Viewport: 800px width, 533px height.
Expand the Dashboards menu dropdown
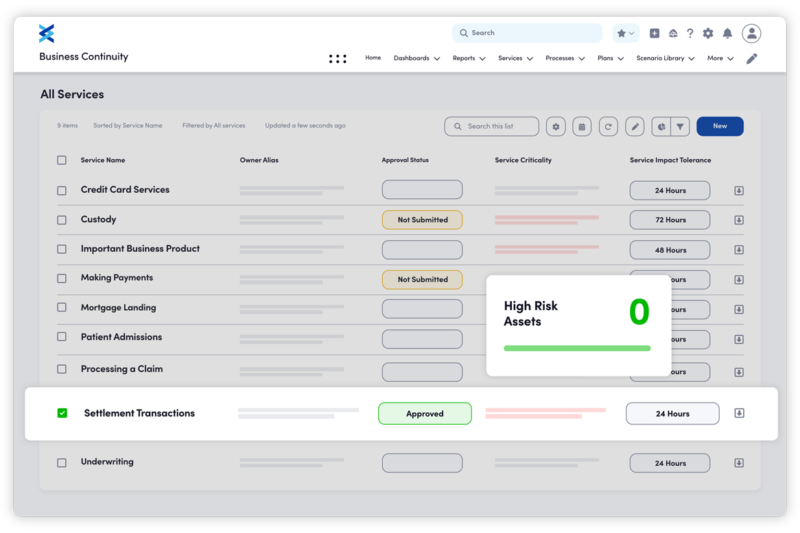417,58
